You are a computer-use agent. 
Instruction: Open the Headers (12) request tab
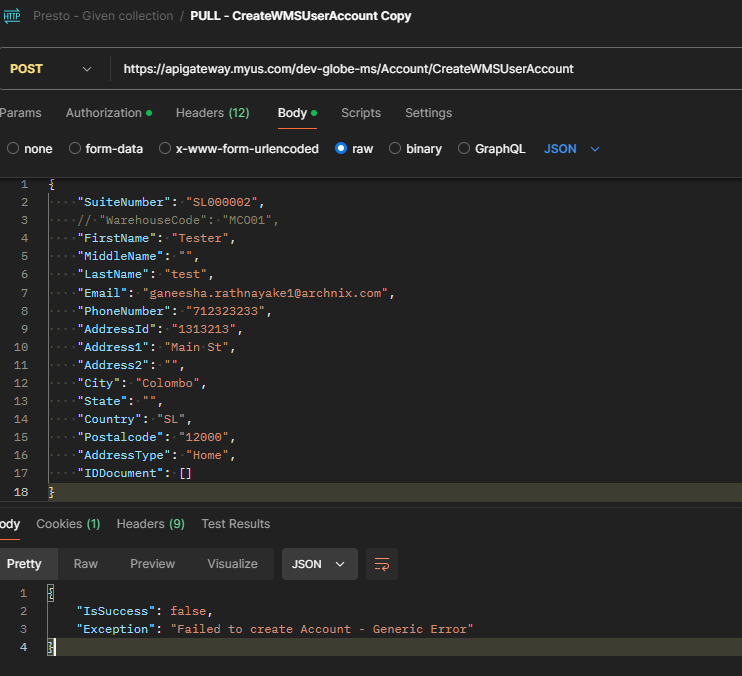(212, 113)
